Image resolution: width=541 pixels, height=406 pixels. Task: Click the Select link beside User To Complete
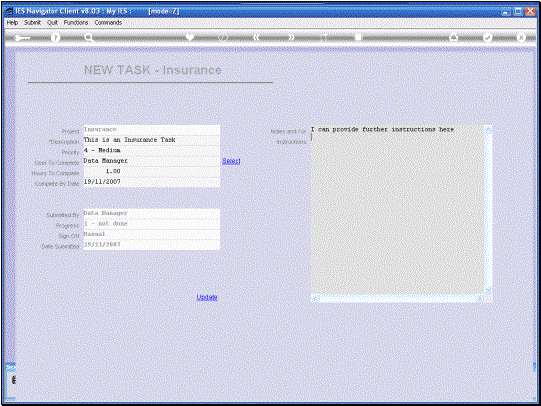click(231, 161)
